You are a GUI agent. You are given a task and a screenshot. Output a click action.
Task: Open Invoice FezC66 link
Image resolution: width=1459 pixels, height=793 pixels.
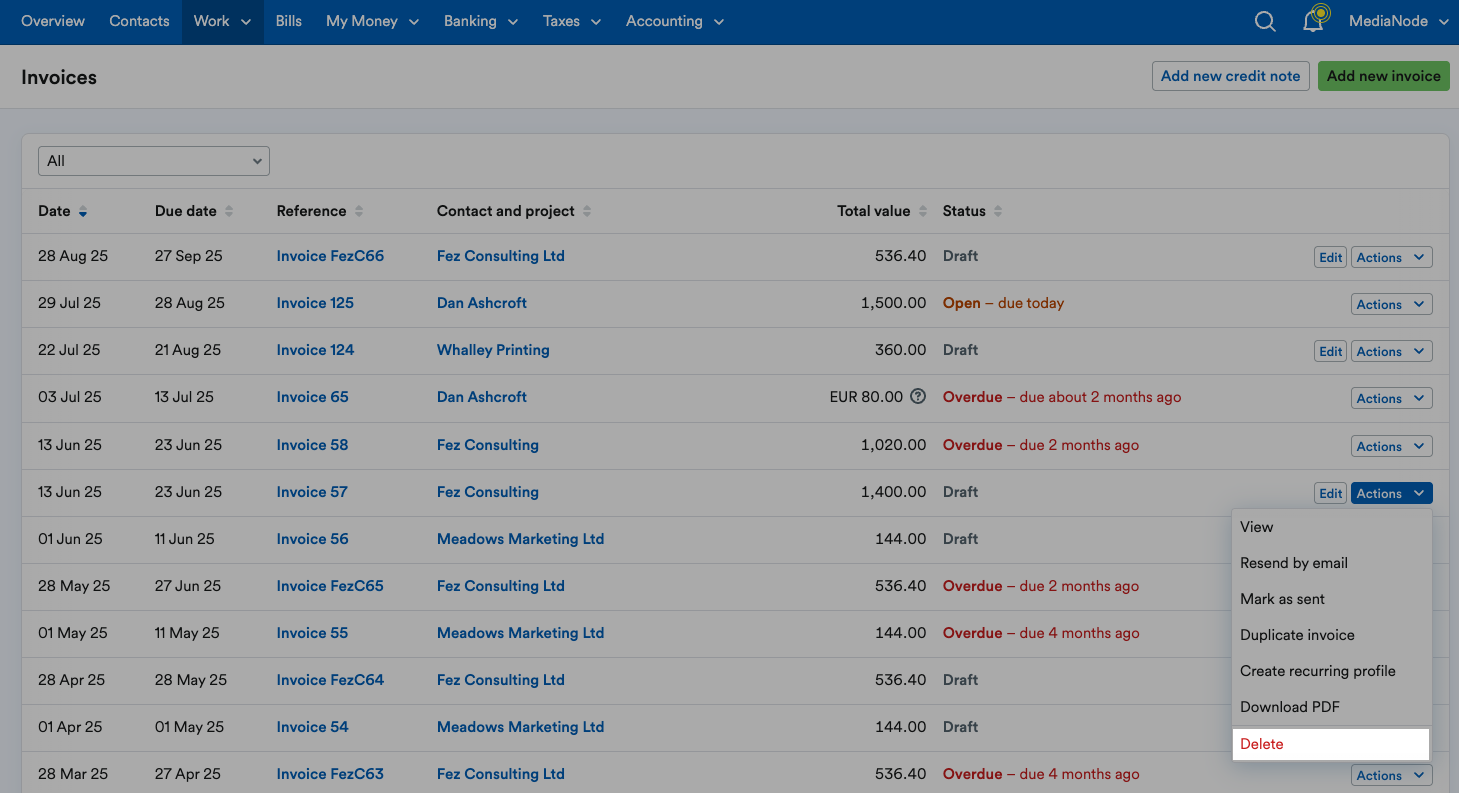(330, 256)
